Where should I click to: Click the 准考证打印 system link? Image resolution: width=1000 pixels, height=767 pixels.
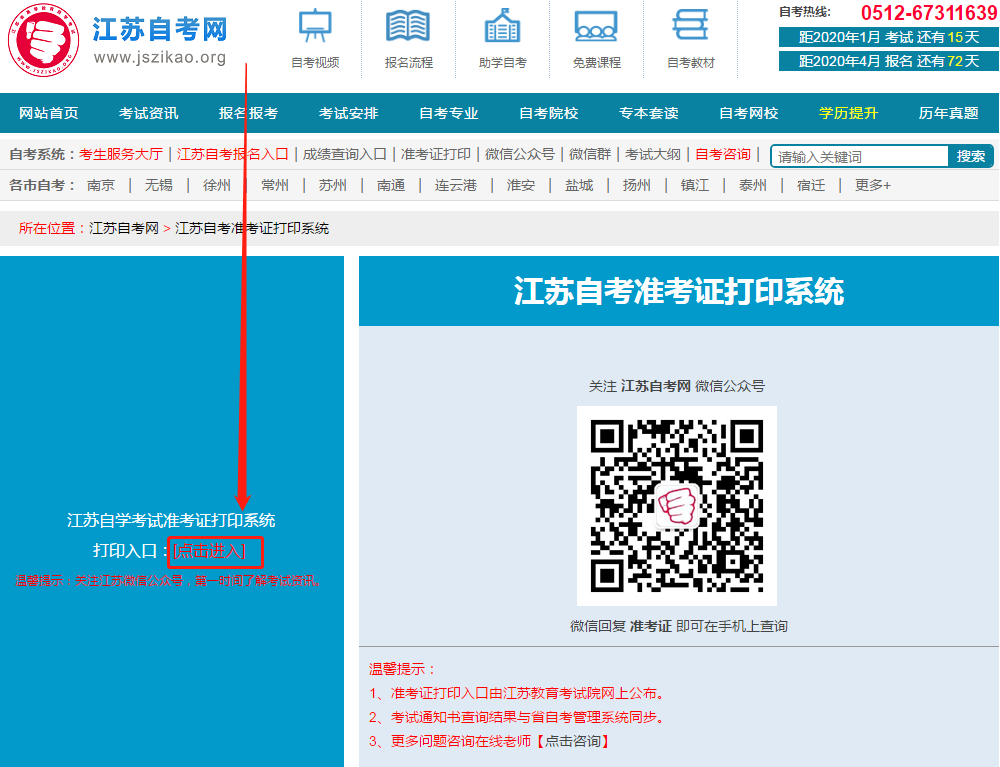(x=436, y=154)
